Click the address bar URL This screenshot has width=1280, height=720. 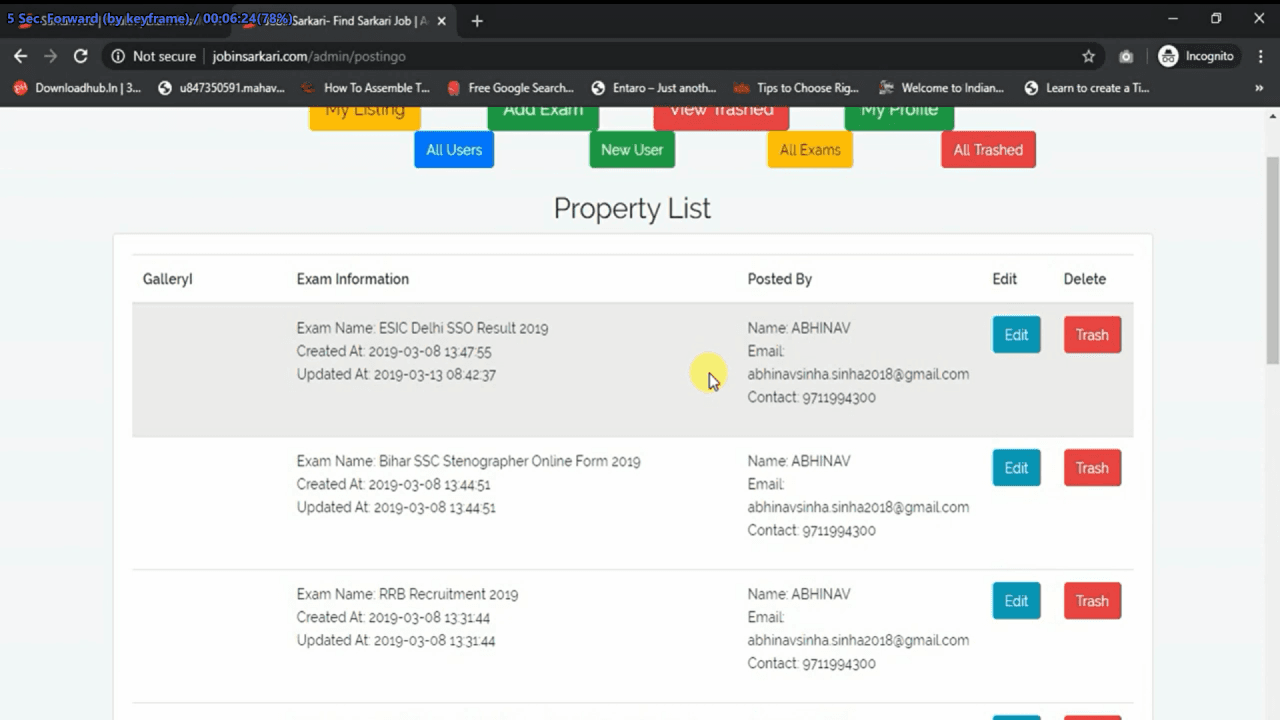click(x=309, y=56)
